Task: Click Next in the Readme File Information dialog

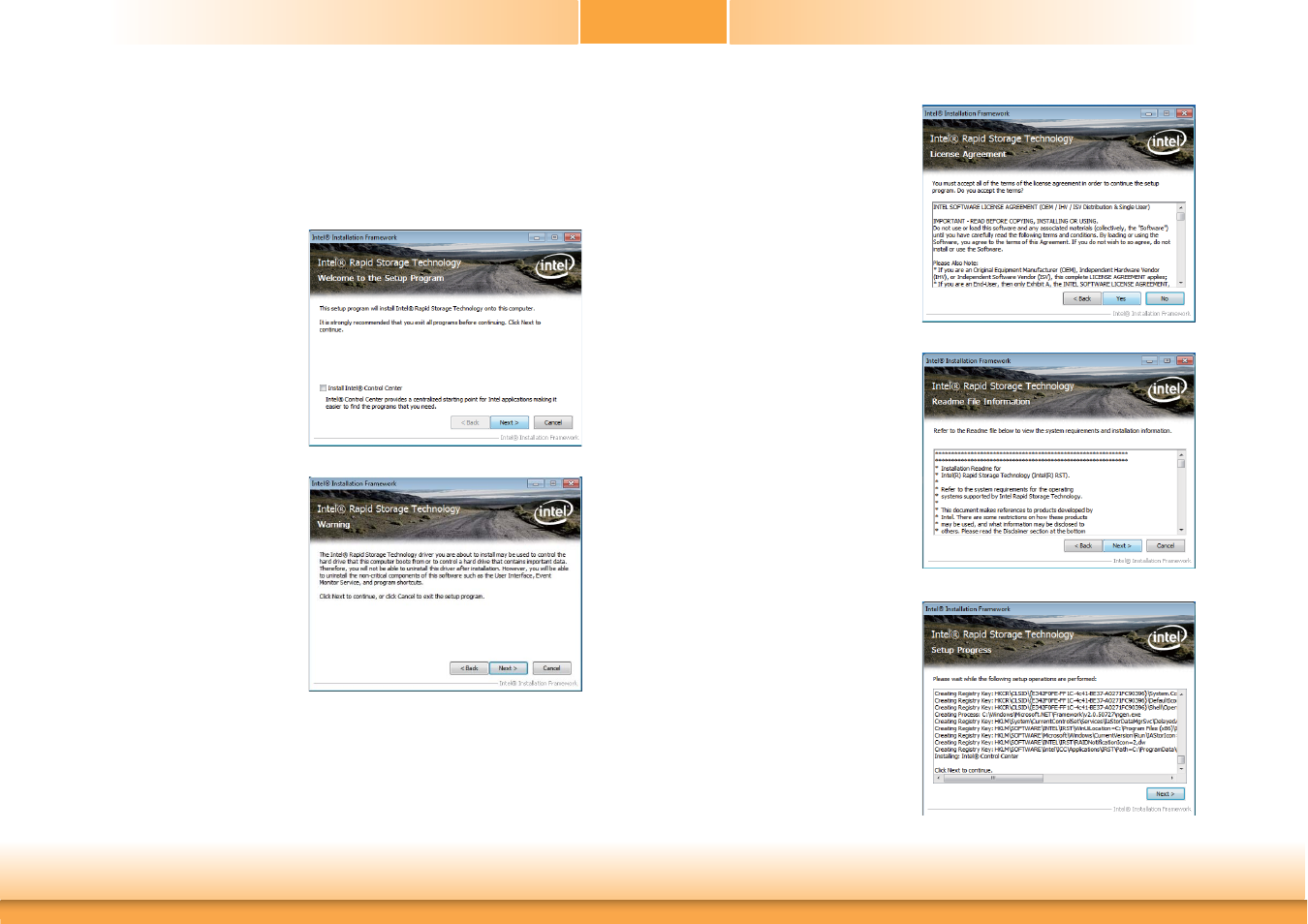Action: click(x=1122, y=545)
